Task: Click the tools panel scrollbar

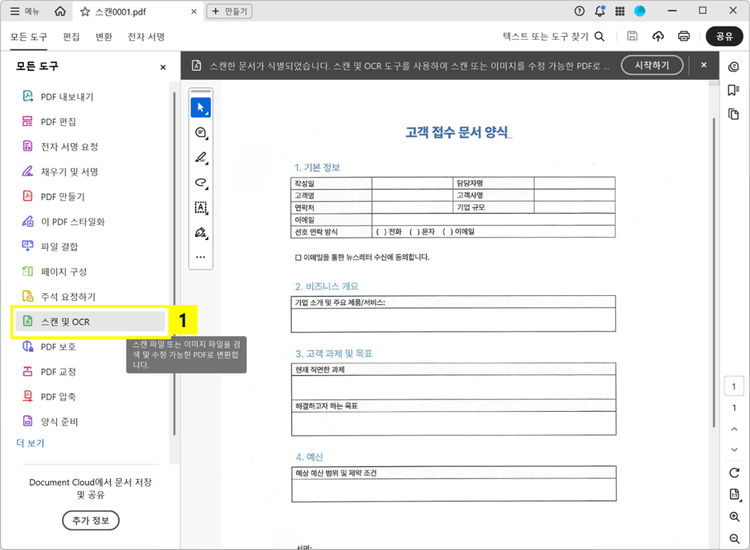Action: [175, 263]
